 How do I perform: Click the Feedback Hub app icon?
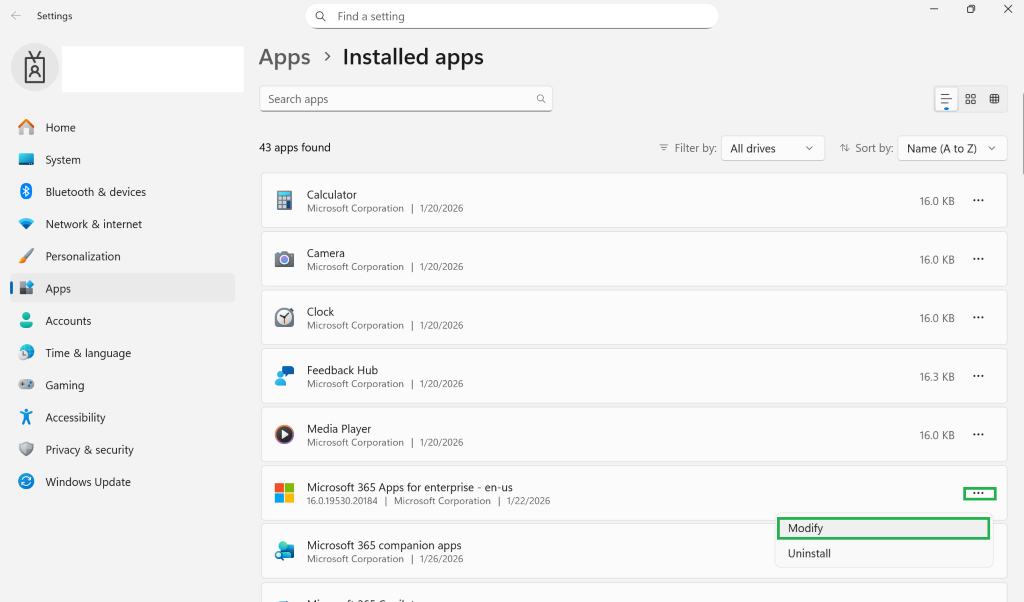(x=285, y=377)
